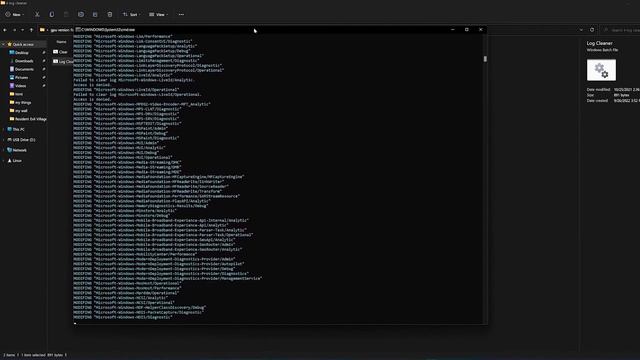Viewport: 640px width, 360px height.
Task: Click the Cut scissors icon in File Explorer
Action: tap(37, 15)
